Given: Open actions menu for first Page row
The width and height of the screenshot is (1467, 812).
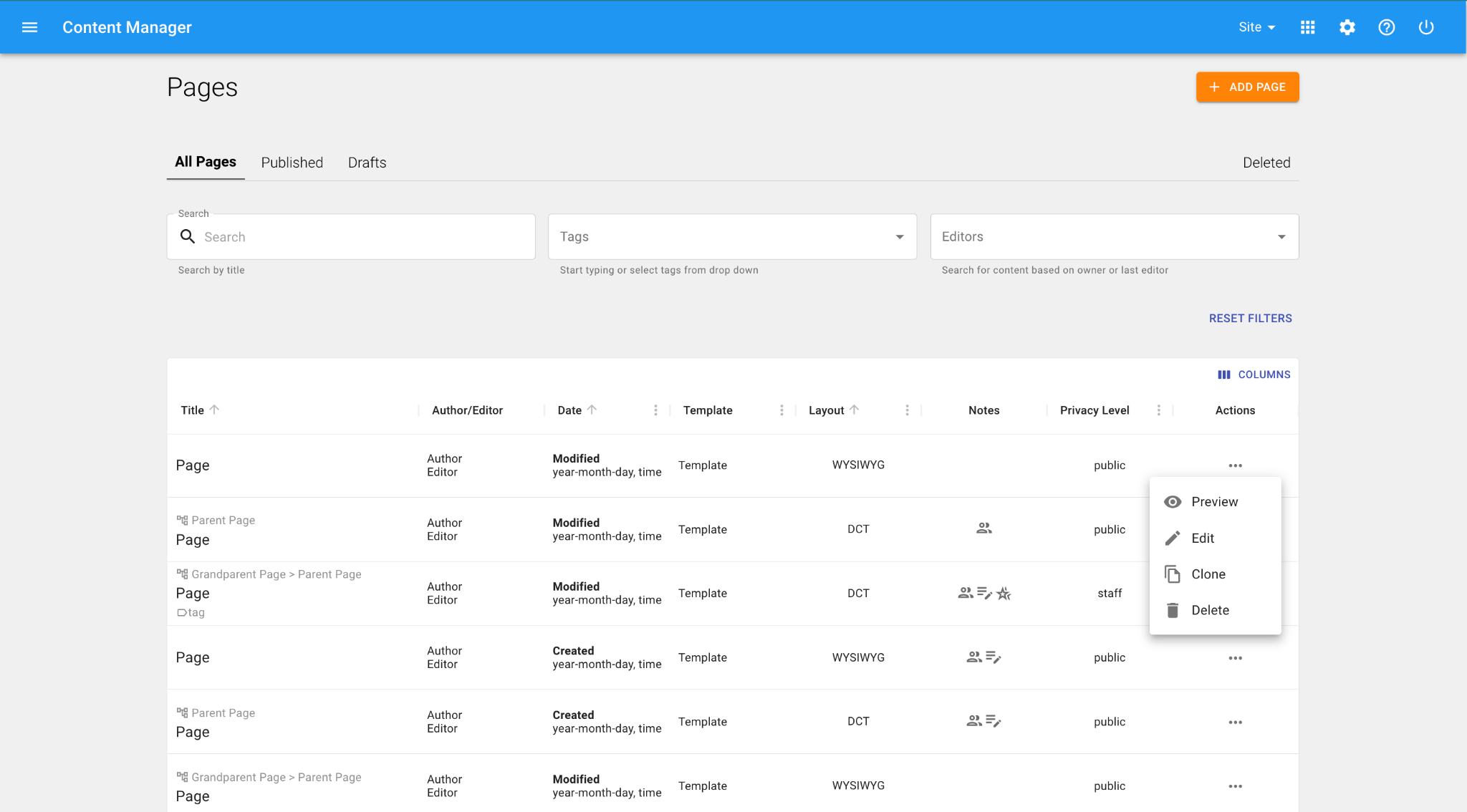Looking at the screenshot, I should tap(1235, 465).
